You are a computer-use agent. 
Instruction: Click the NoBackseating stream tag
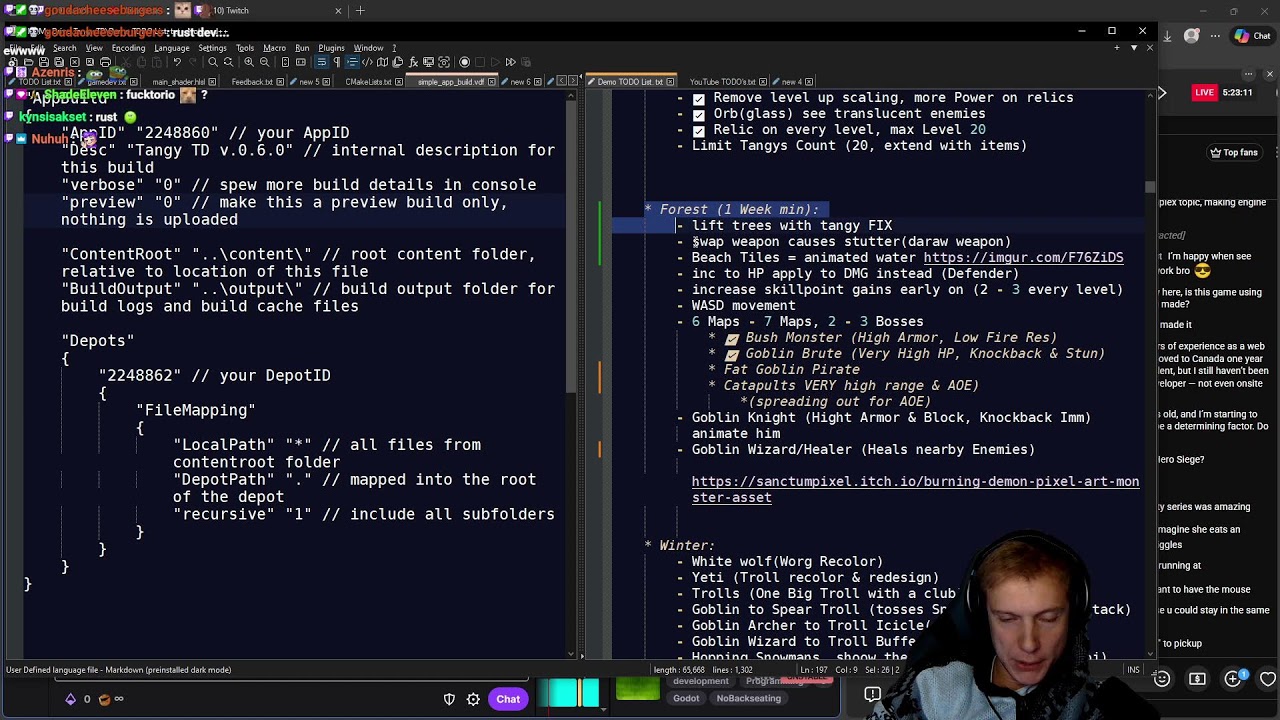(748, 698)
